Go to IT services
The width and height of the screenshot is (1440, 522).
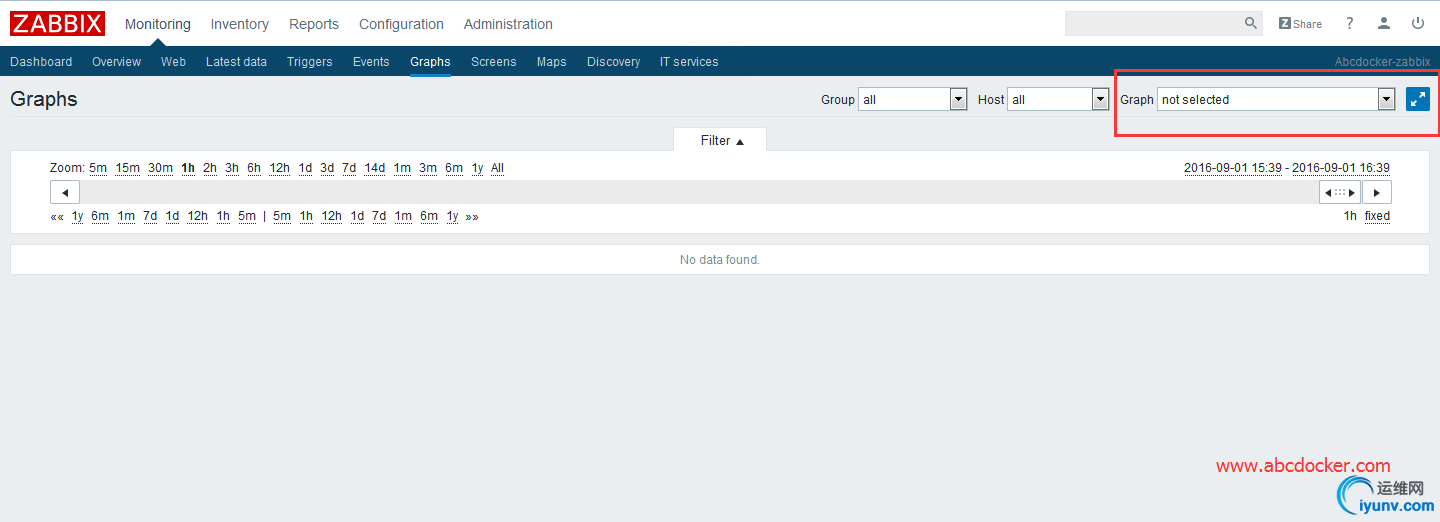[x=689, y=62]
